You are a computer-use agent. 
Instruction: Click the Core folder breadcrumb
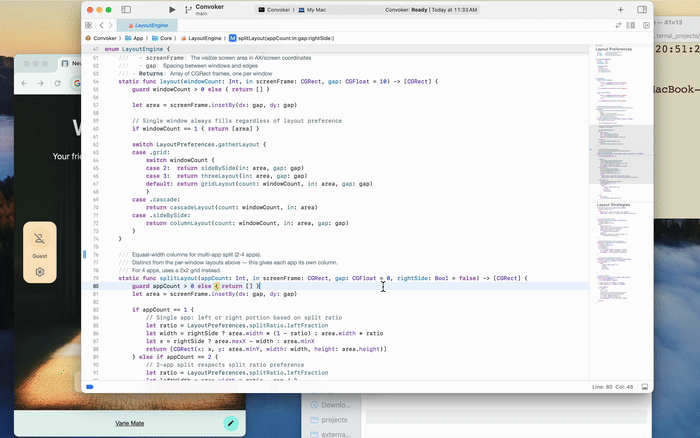(x=162, y=38)
